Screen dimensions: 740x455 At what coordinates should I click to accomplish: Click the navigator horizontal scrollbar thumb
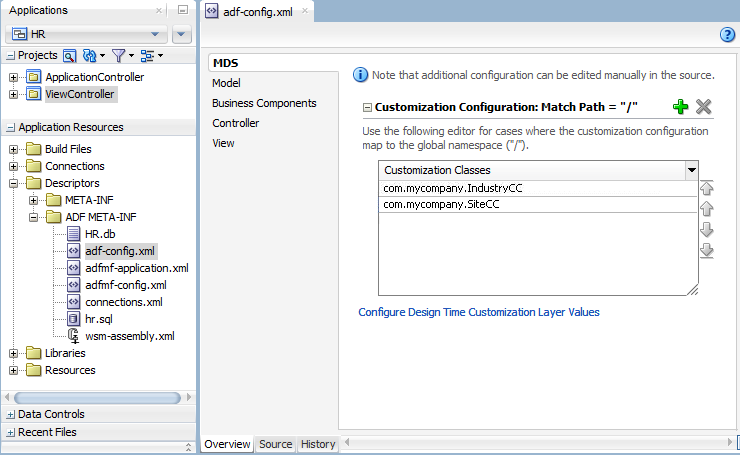(97, 398)
